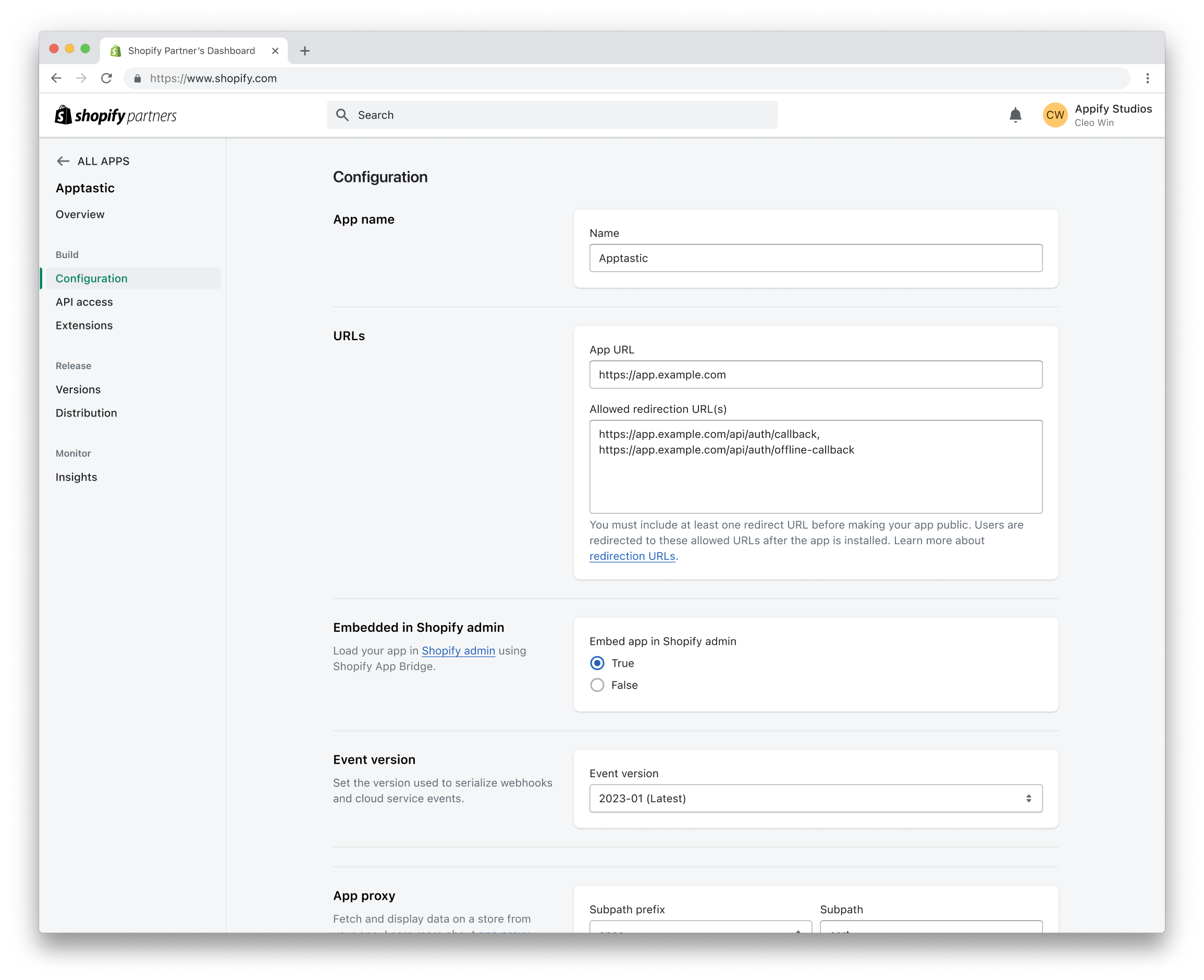Image resolution: width=1204 pixels, height=980 pixels.
Task: Click the App URL input field
Action: pyautogui.click(x=815, y=375)
